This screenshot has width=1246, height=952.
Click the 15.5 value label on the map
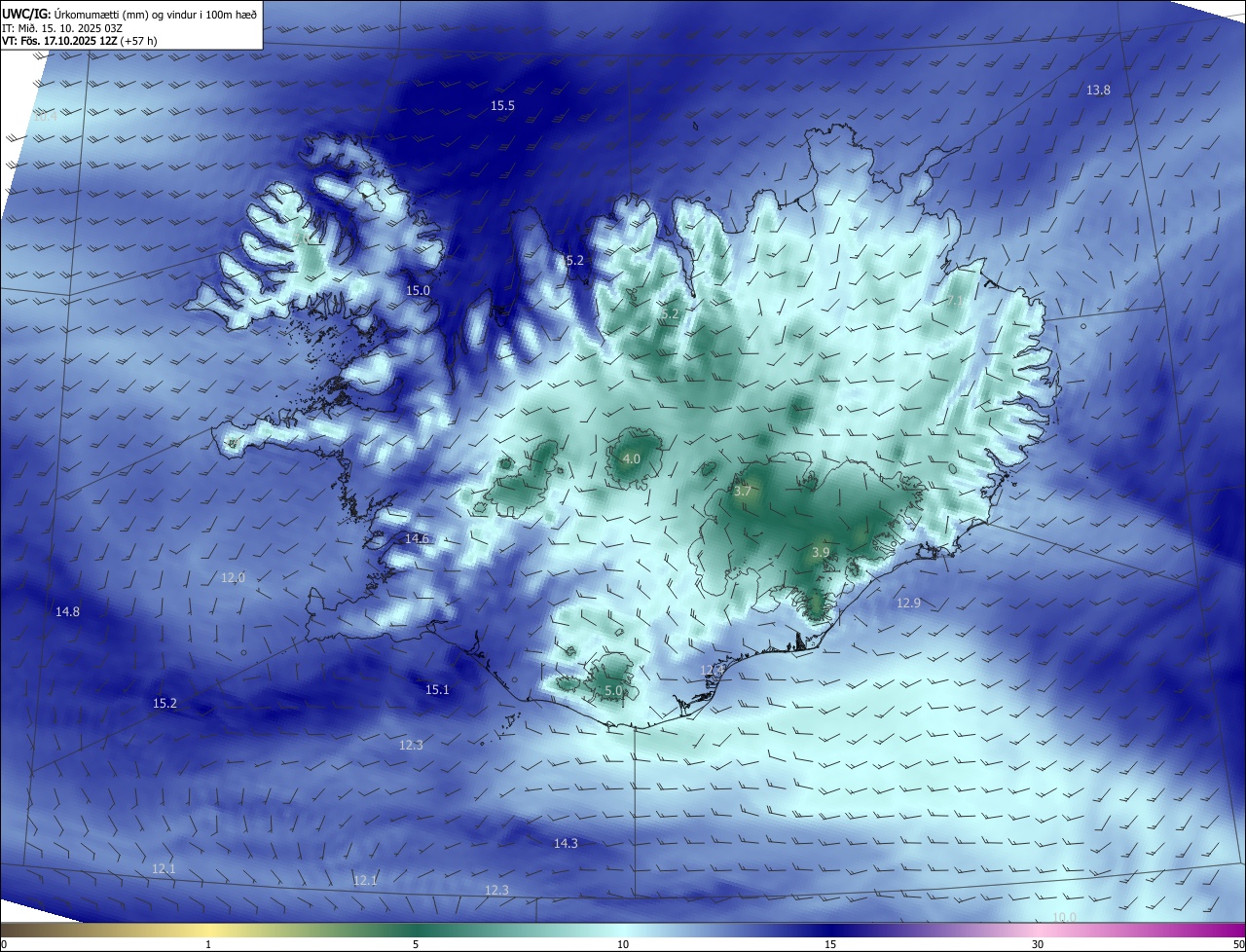point(502,105)
